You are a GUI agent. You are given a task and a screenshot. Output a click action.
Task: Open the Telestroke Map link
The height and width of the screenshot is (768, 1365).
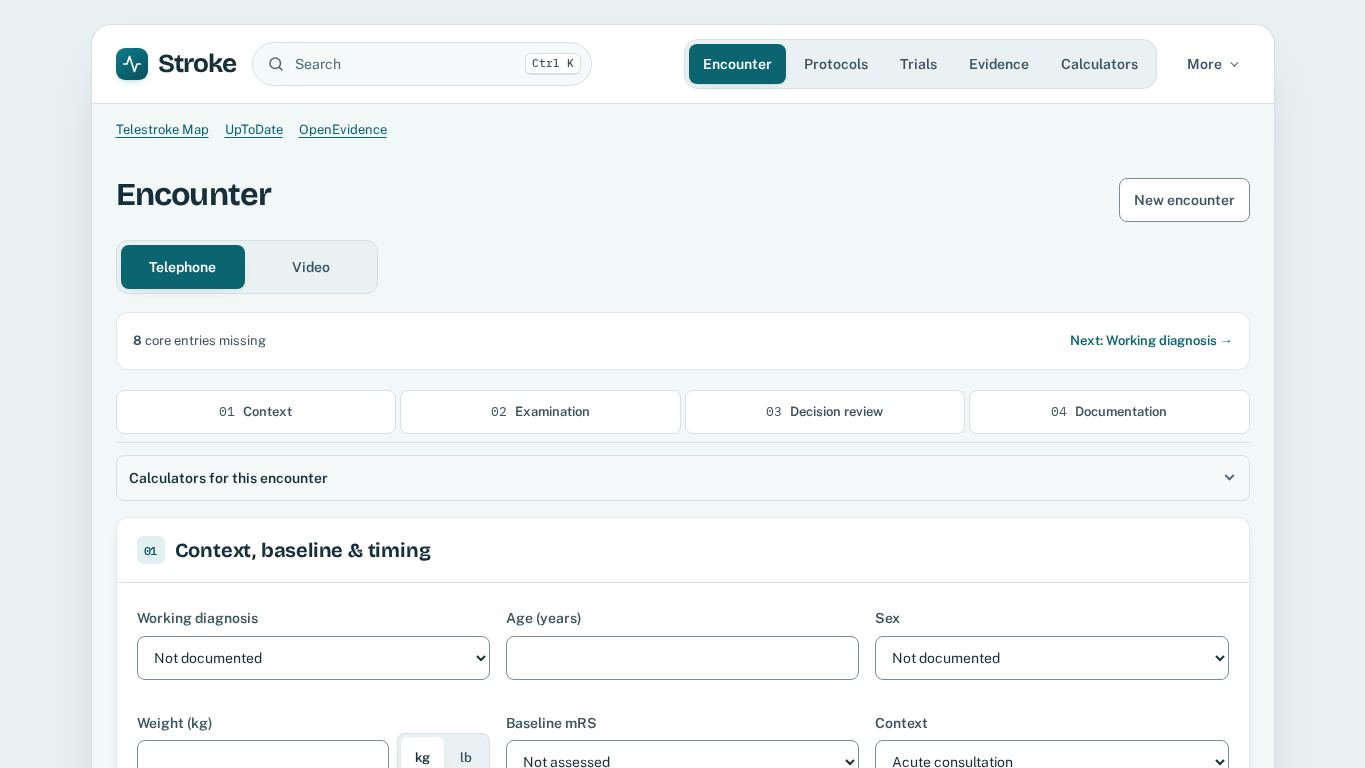pos(162,130)
